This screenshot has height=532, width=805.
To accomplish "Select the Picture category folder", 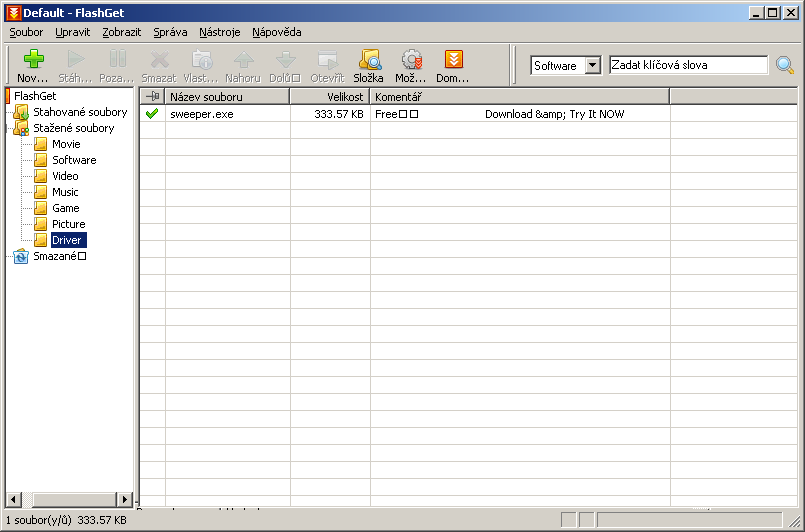I will [x=68, y=224].
